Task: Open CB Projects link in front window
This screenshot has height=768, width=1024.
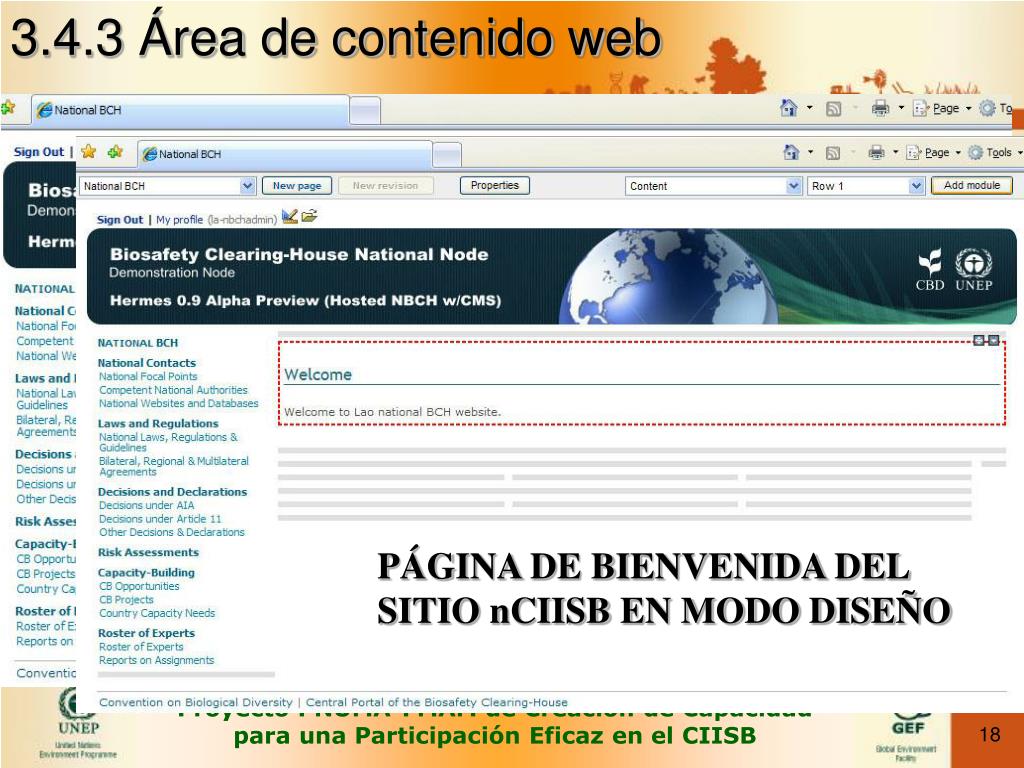Action: 126,600
